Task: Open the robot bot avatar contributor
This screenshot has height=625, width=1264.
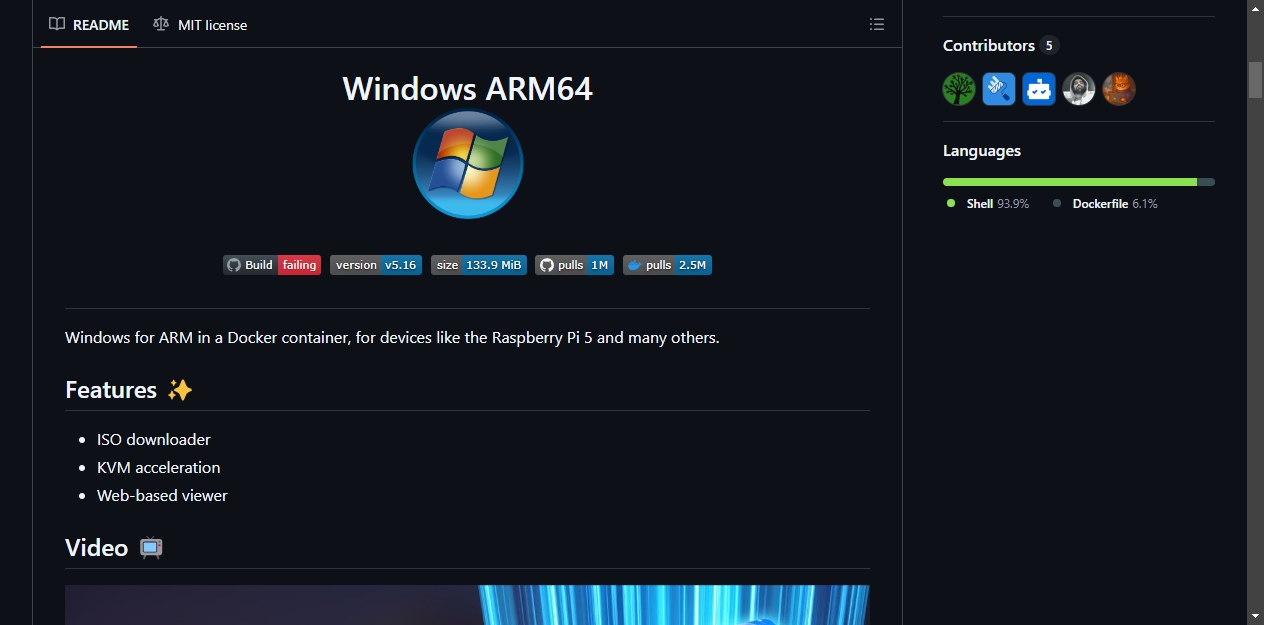Action: point(1039,89)
